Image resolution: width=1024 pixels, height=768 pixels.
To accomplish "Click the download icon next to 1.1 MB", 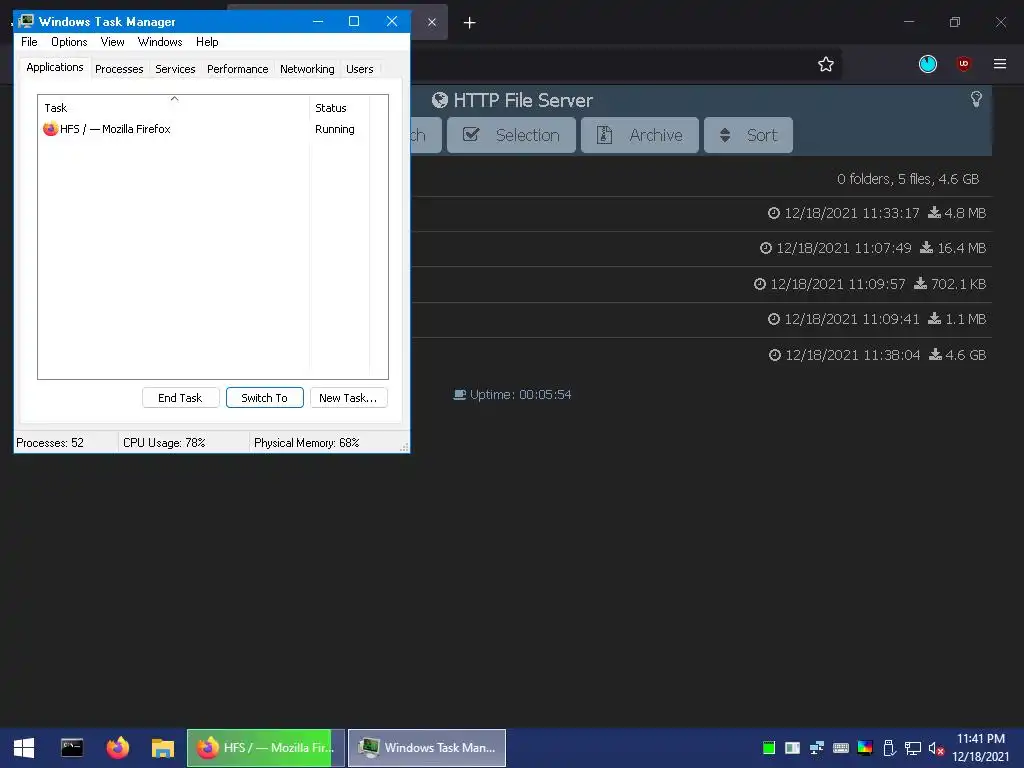I will (x=935, y=319).
